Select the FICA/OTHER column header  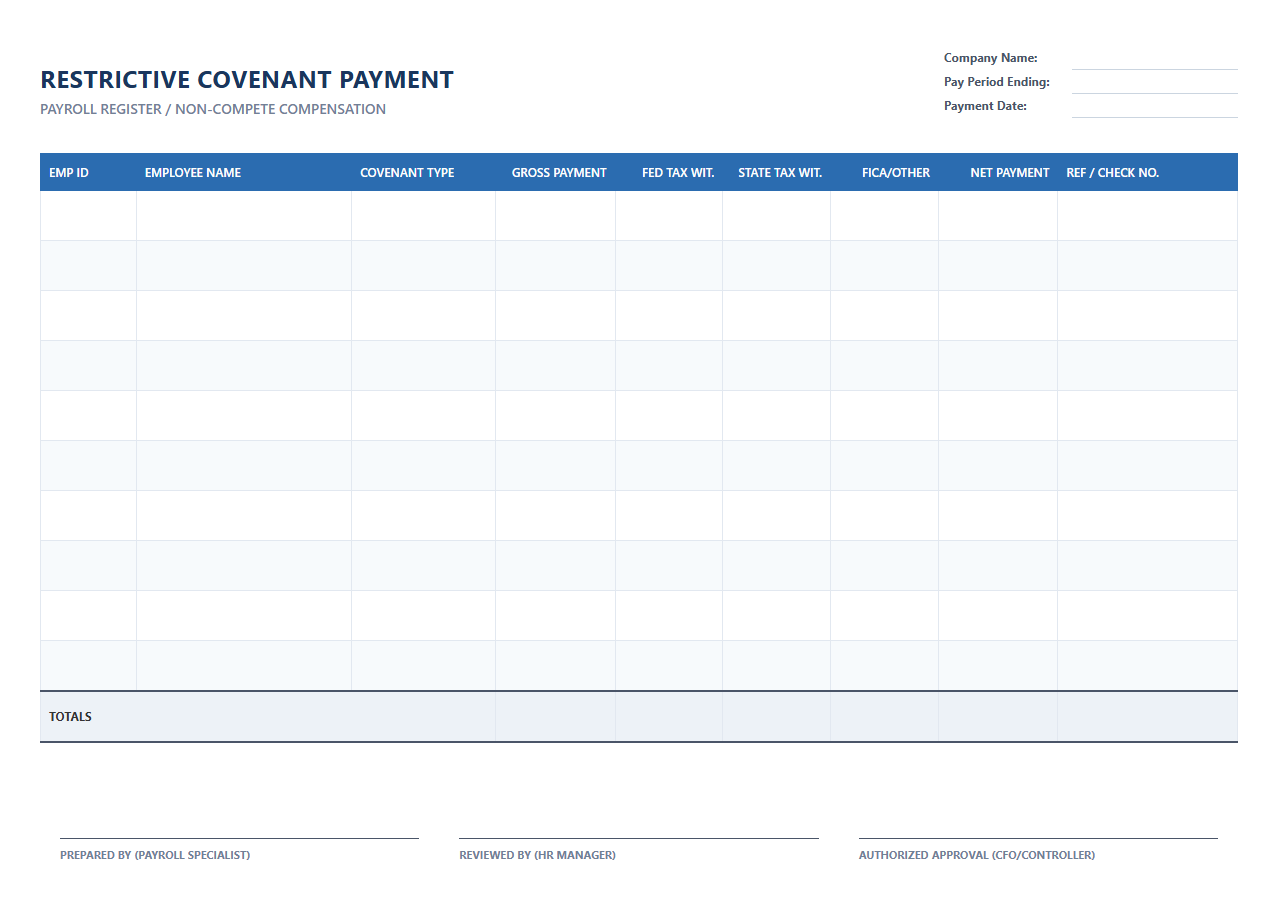click(x=884, y=172)
